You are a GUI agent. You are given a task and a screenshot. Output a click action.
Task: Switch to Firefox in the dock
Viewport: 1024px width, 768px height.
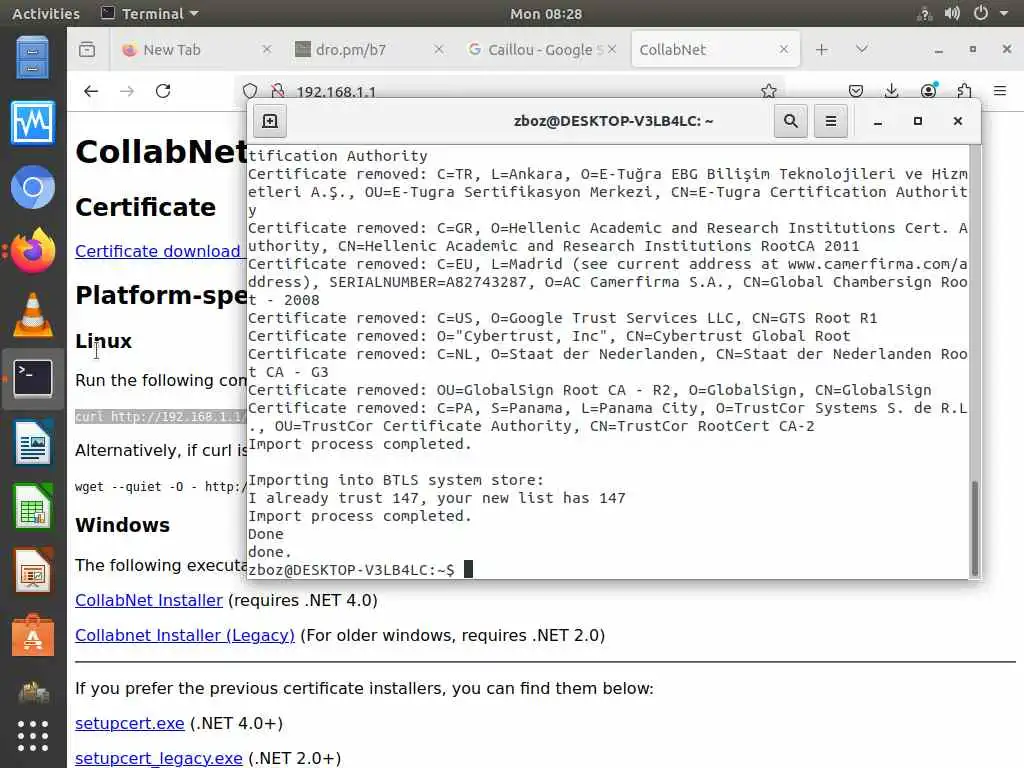[x=33, y=250]
